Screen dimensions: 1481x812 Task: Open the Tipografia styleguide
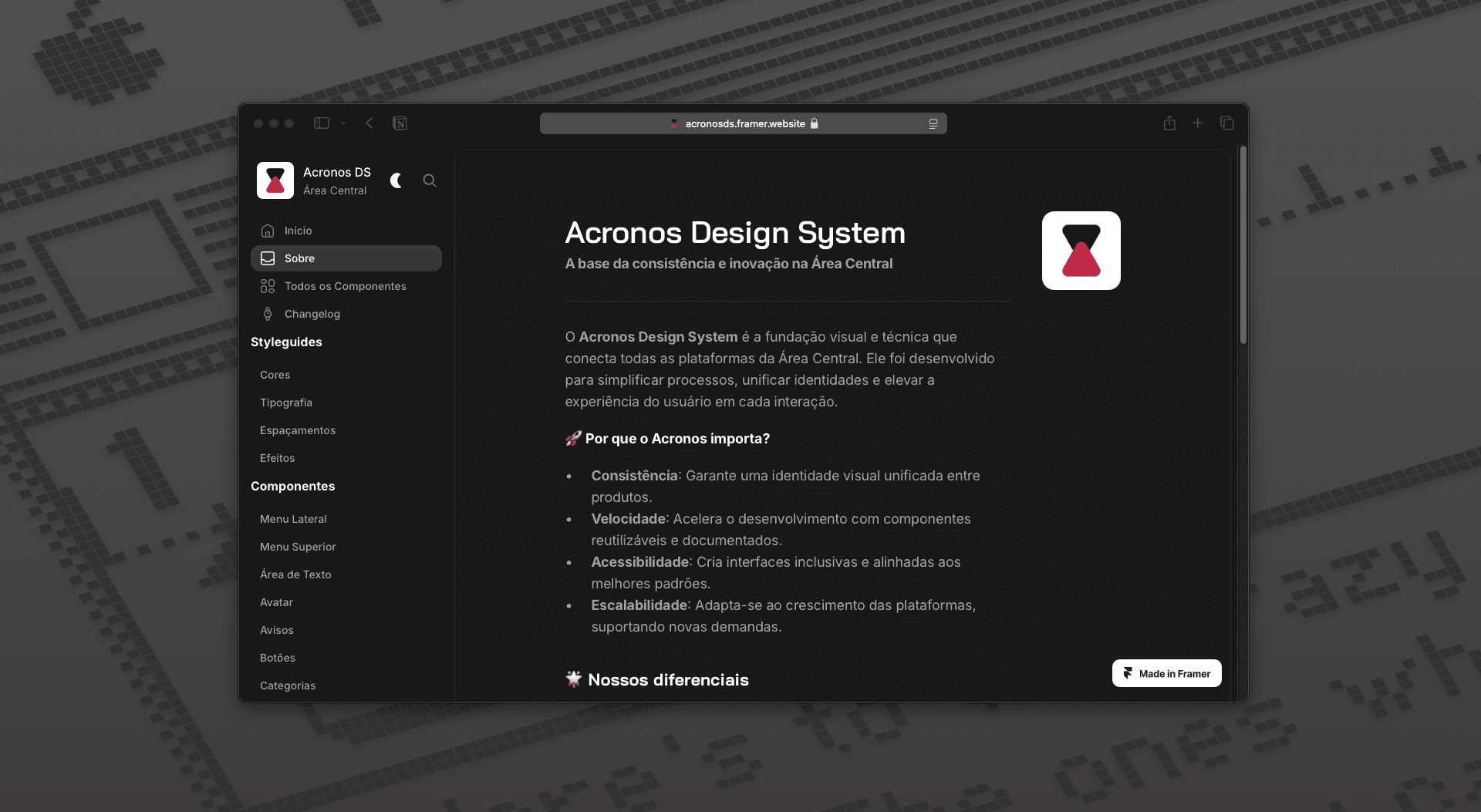coord(286,403)
